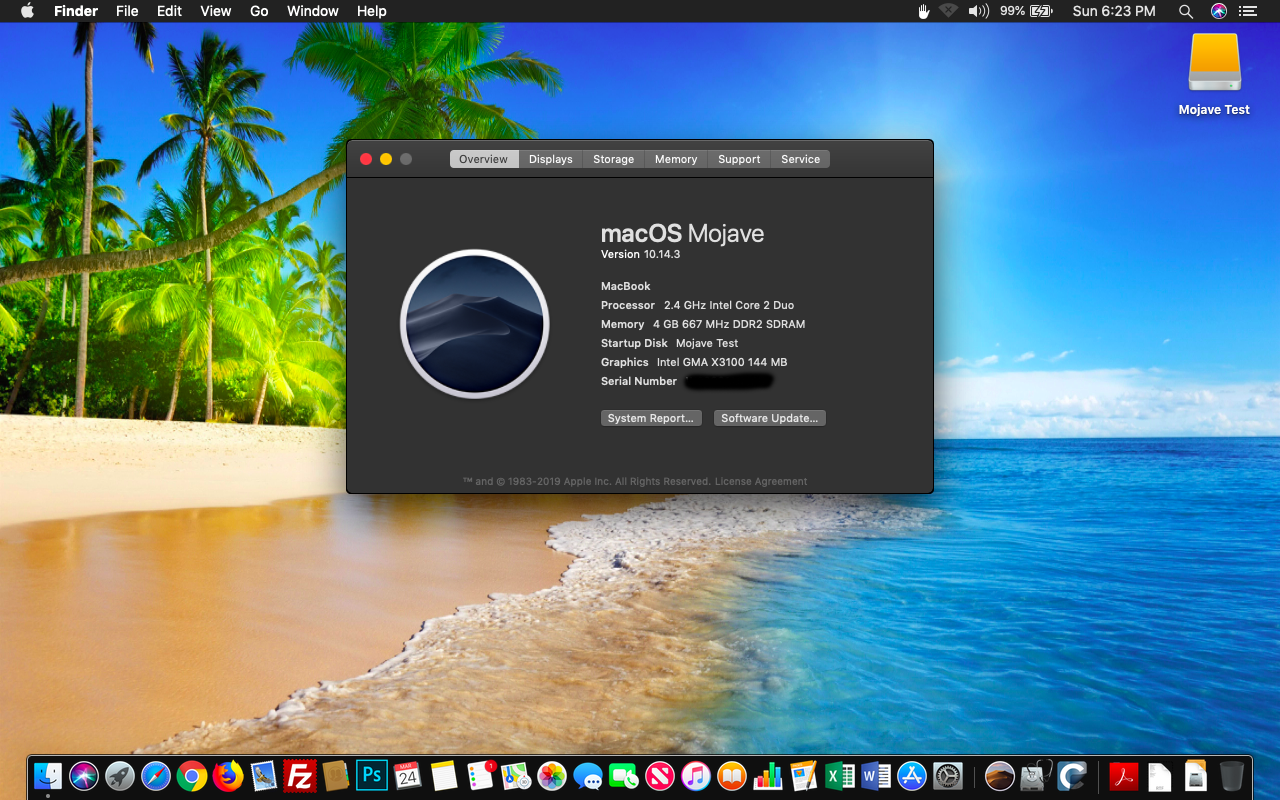
Task: Switch to the Support tab
Action: click(x=739, y=159)
